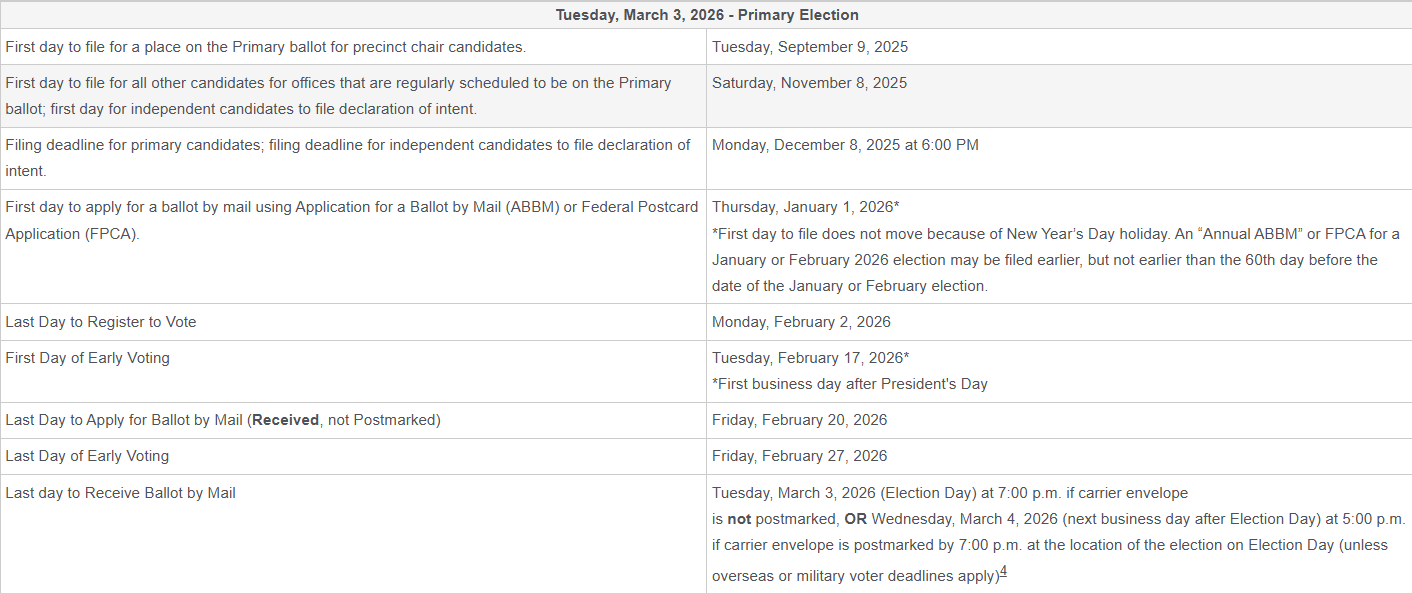Click the precinct chair candidates filing row text

coord(265,47)
